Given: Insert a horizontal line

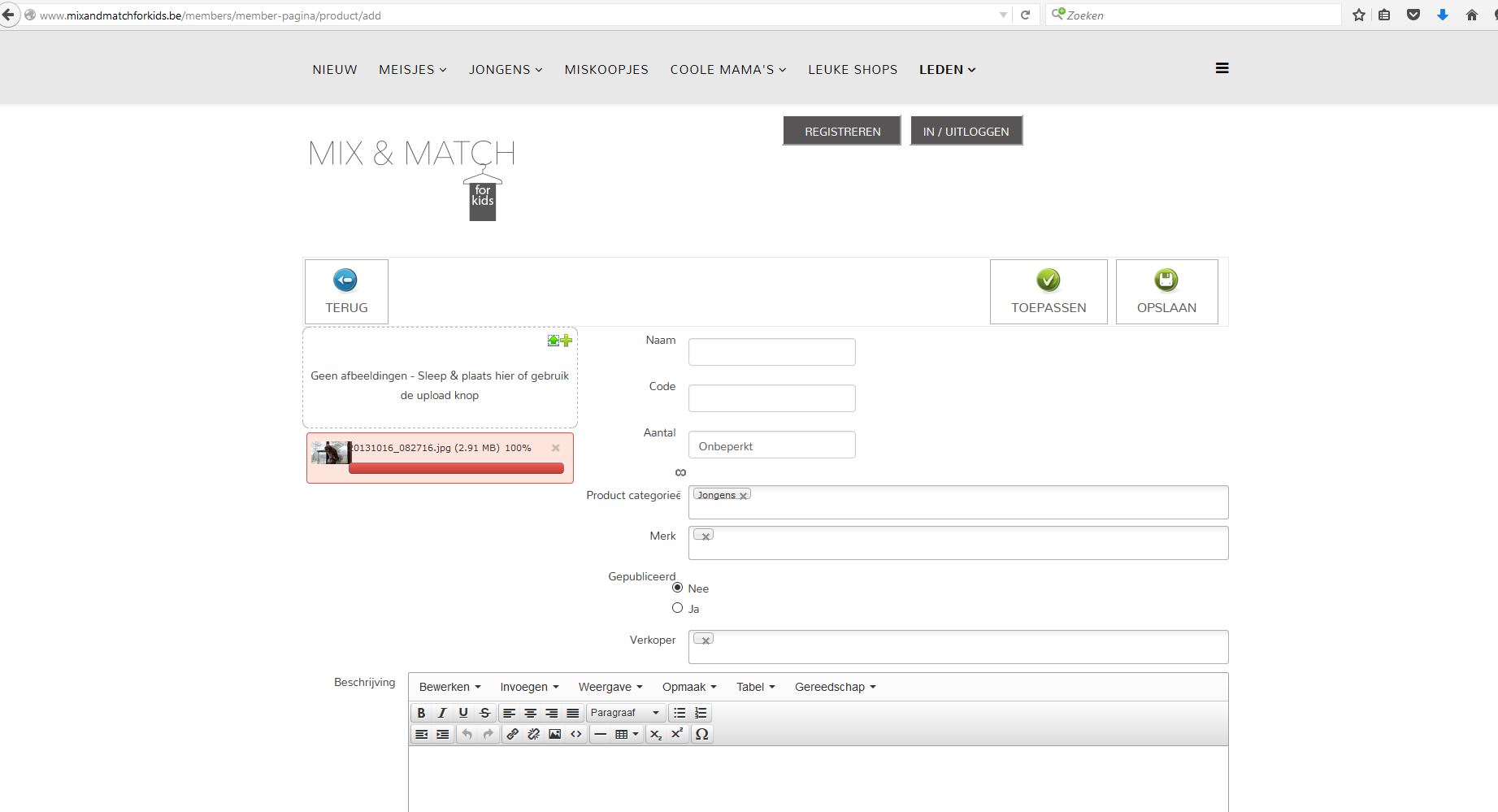Looking at the screenshot, I should pos(601,734).
